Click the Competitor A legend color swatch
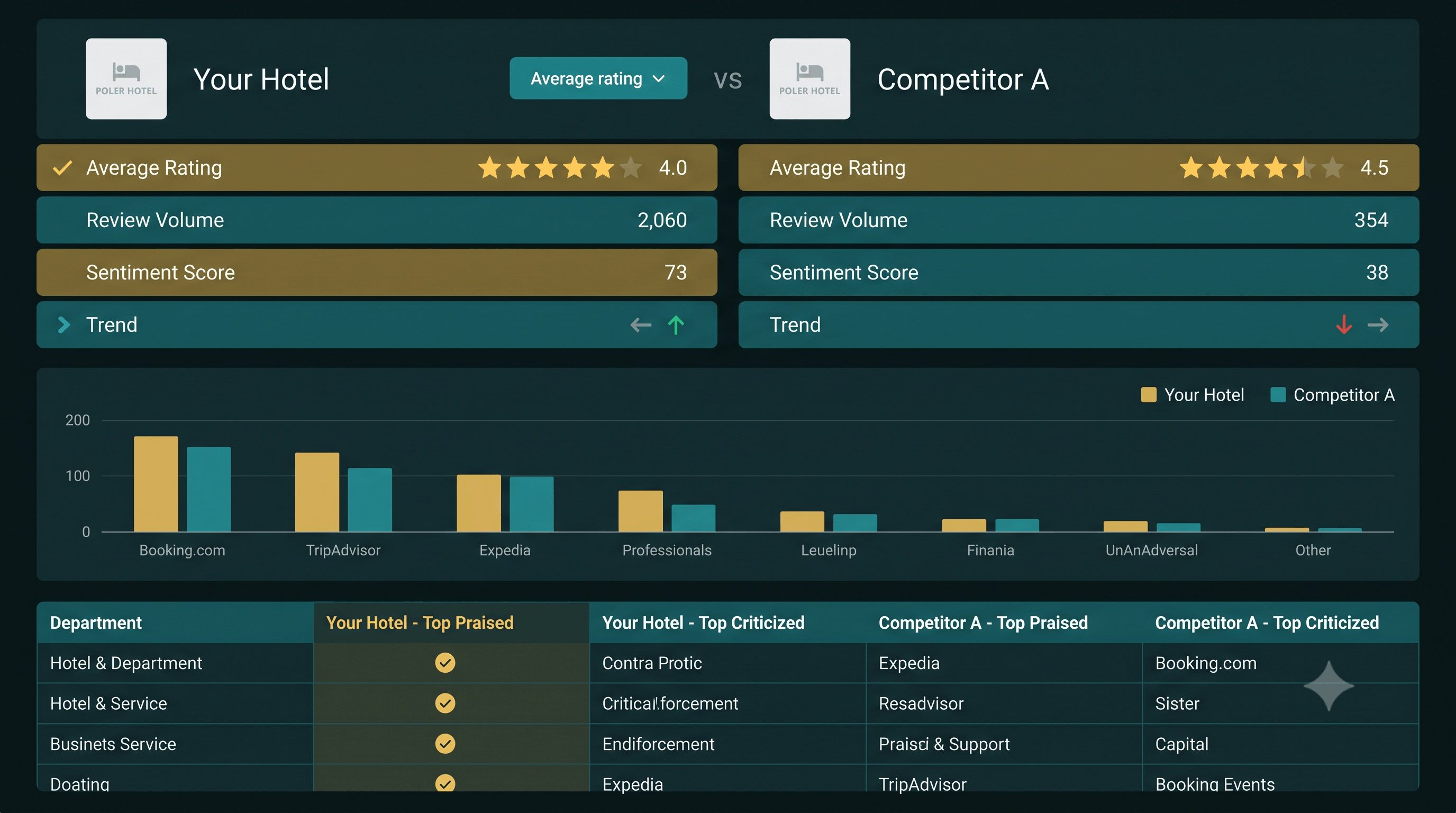The image size is (1456, 813). coord(1278,395)
